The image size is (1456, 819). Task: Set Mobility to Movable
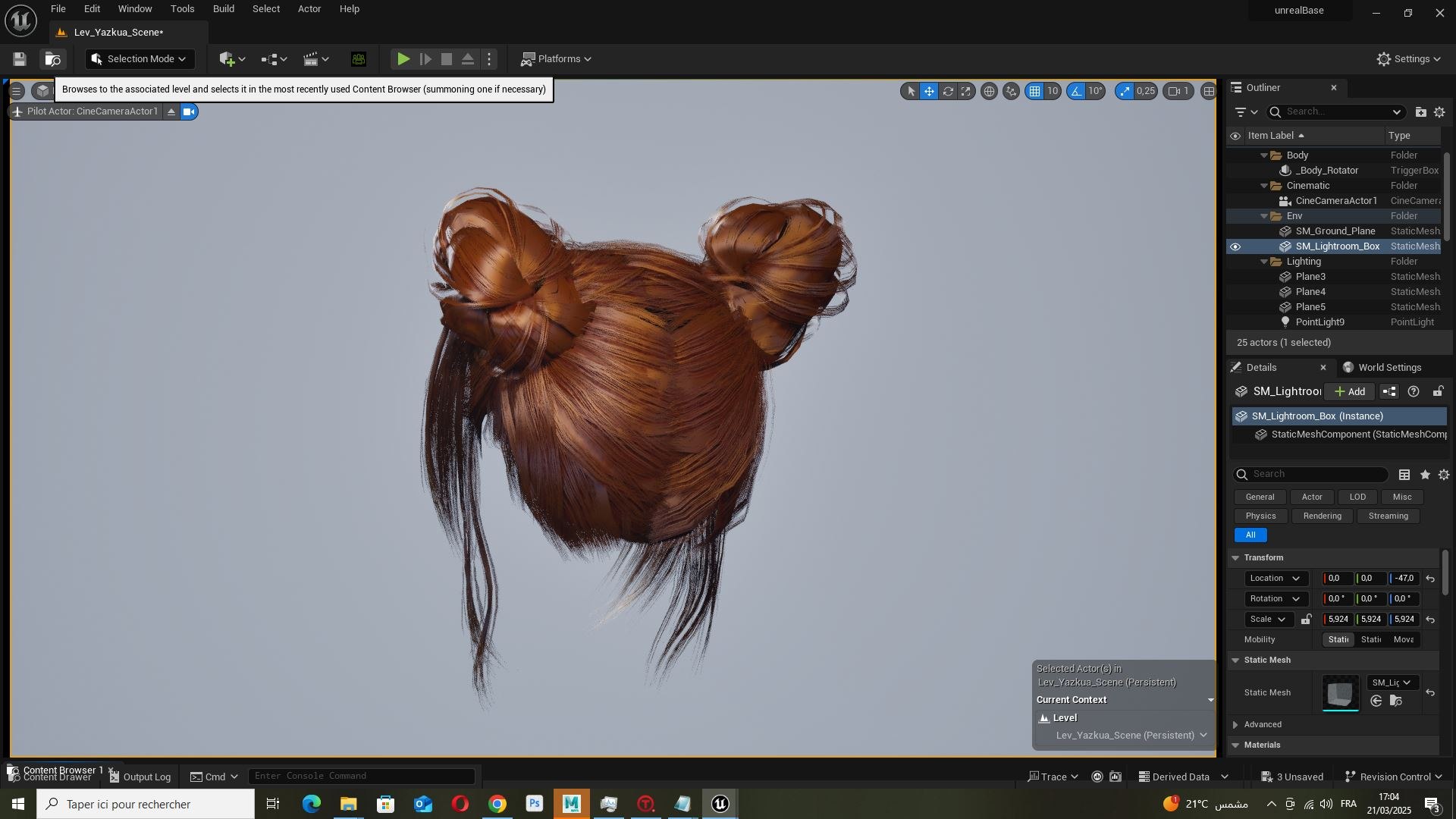click(x=1404, y=640)
